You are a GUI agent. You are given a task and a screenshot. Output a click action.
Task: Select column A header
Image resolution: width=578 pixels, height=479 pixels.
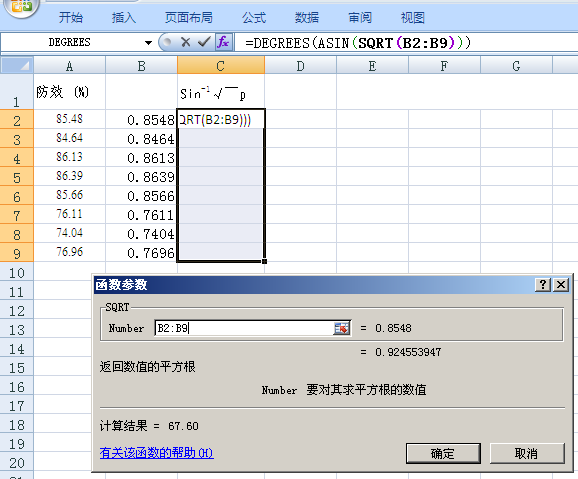69,66
